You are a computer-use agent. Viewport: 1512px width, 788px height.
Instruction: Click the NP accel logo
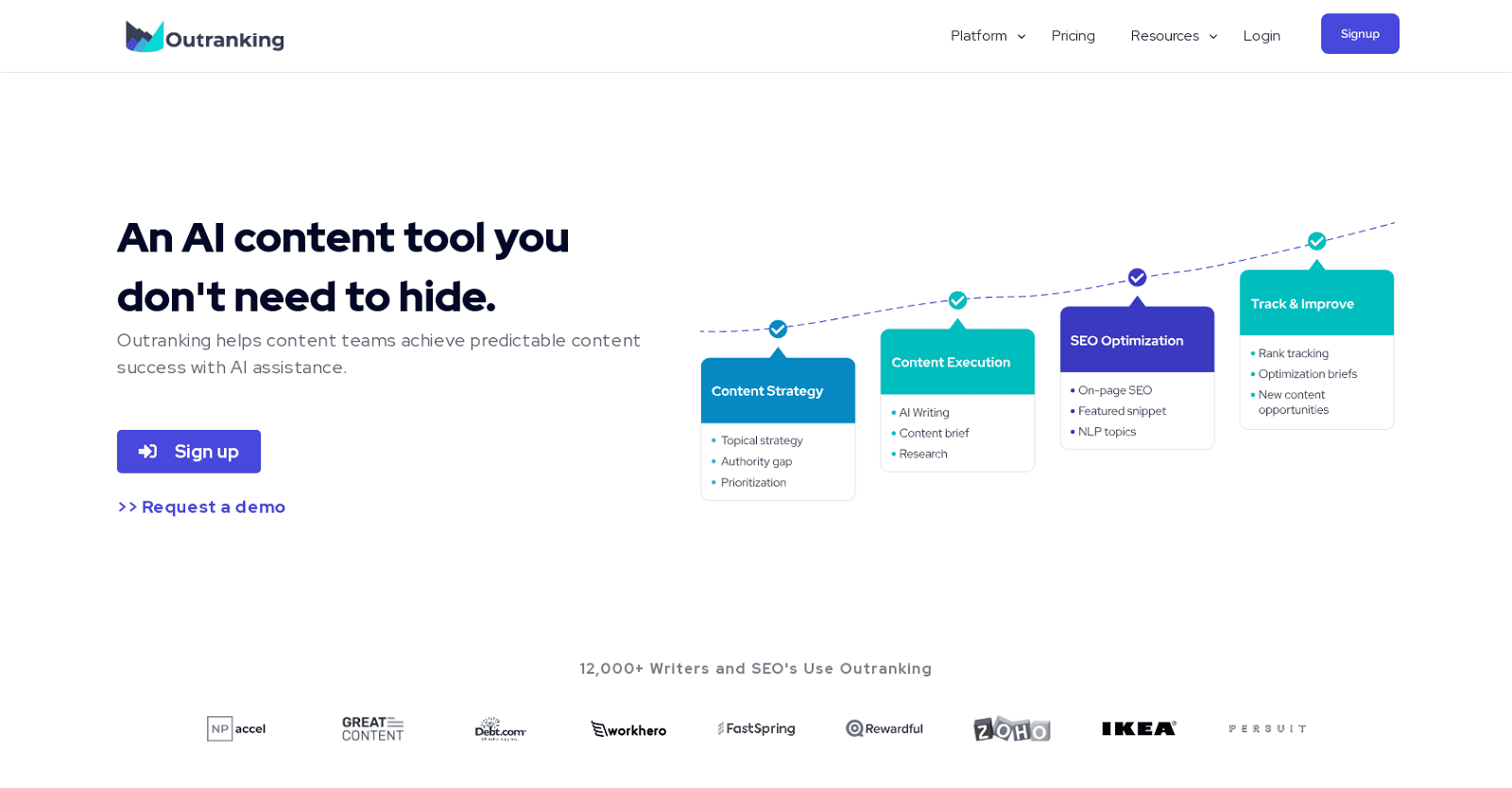236,728
